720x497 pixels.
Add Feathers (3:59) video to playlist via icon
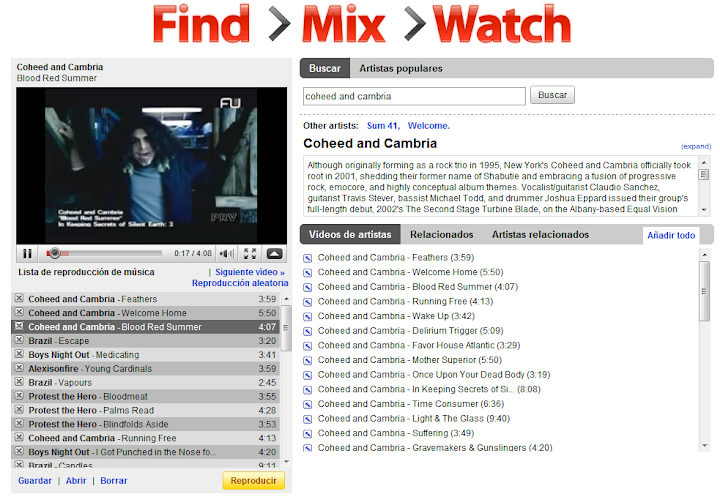tap(308, 258)
